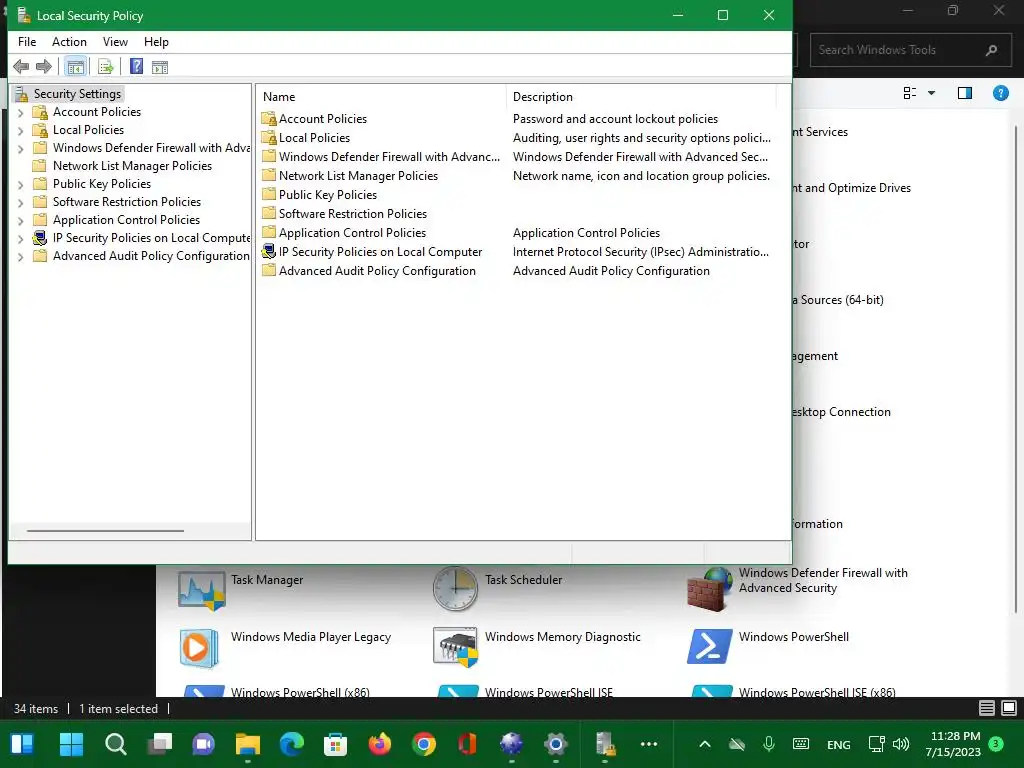The image size is (1024, 768).
Task: Open the Help toolbar icon
Action: click(x=136, y=67)
